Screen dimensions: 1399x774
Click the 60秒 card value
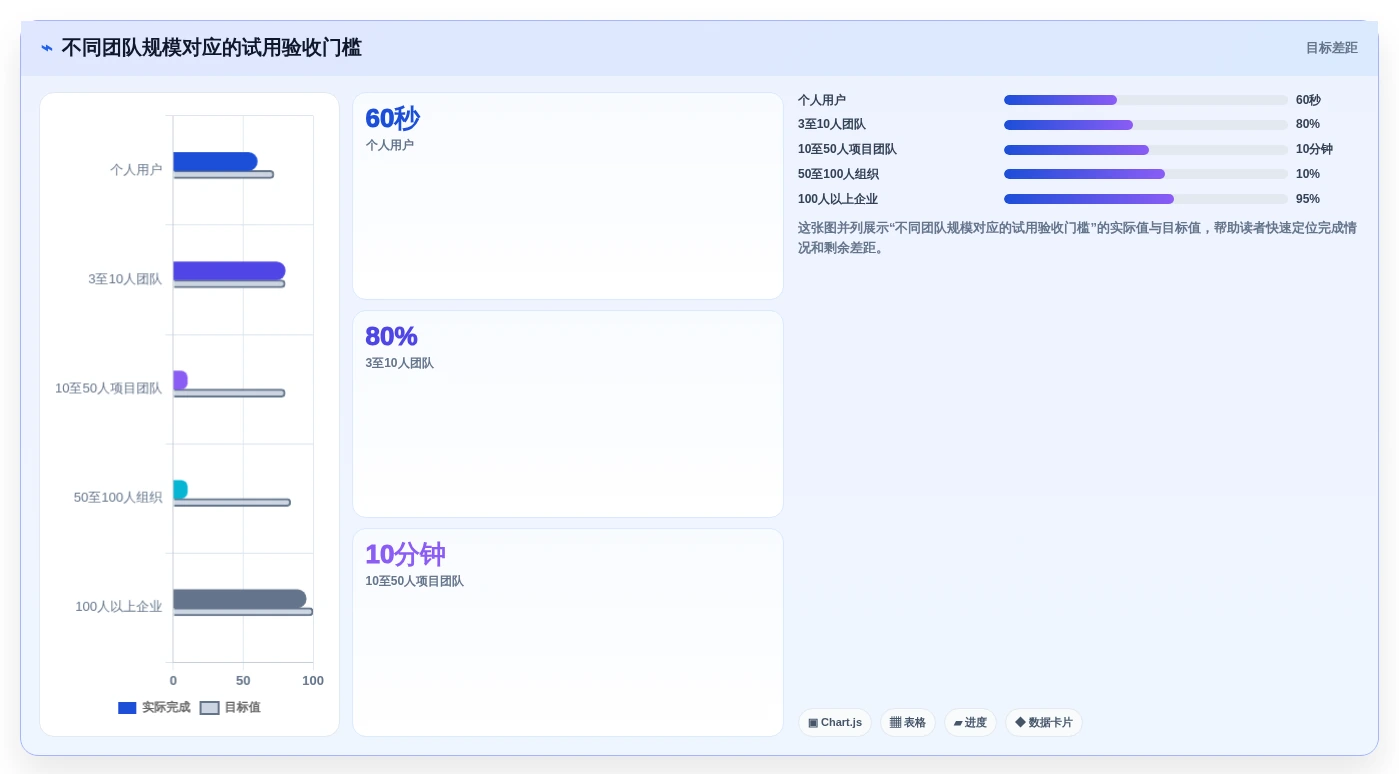click(x=392, y=119)
